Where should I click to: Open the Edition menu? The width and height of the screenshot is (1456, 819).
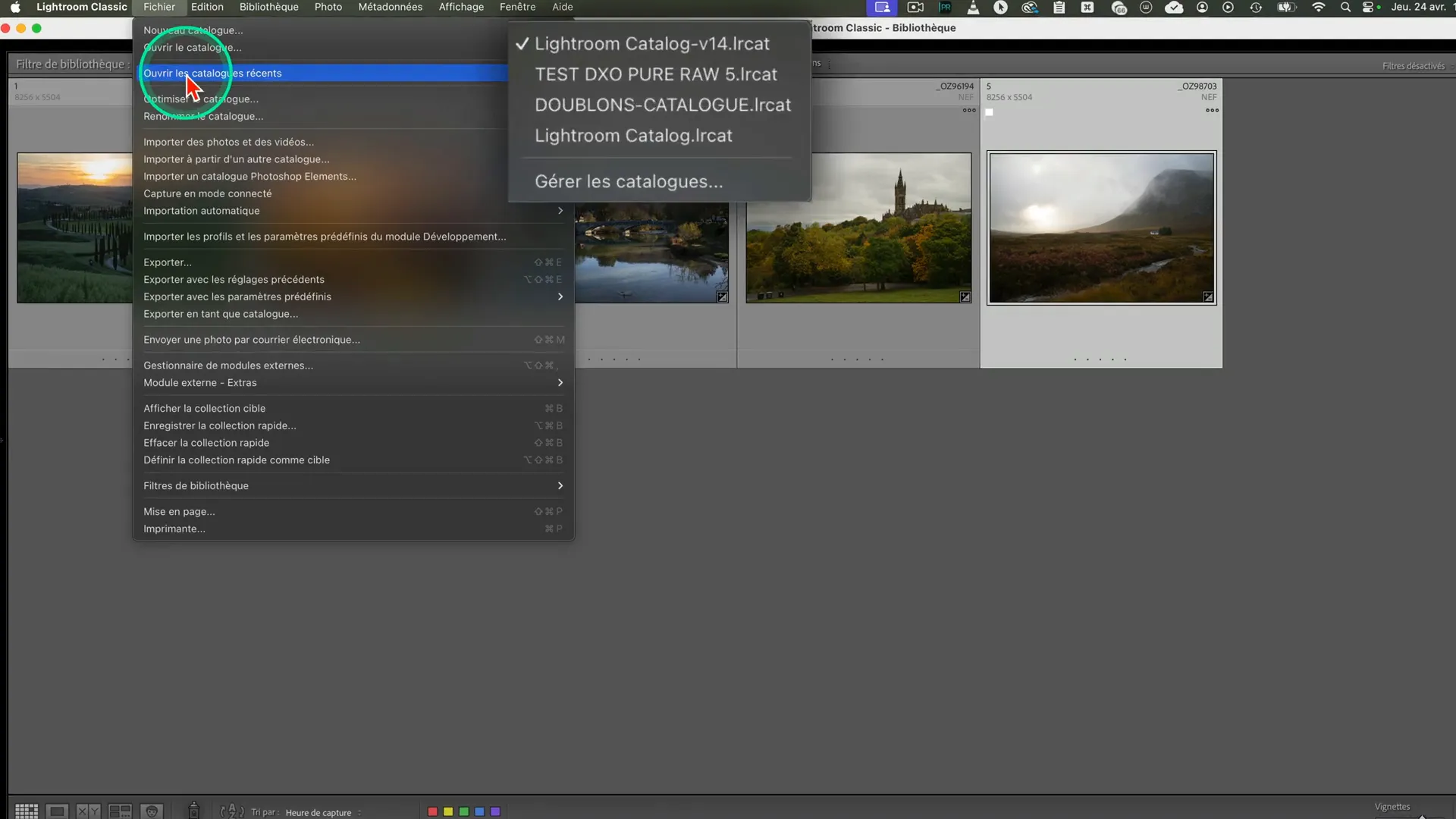[207, 7]
